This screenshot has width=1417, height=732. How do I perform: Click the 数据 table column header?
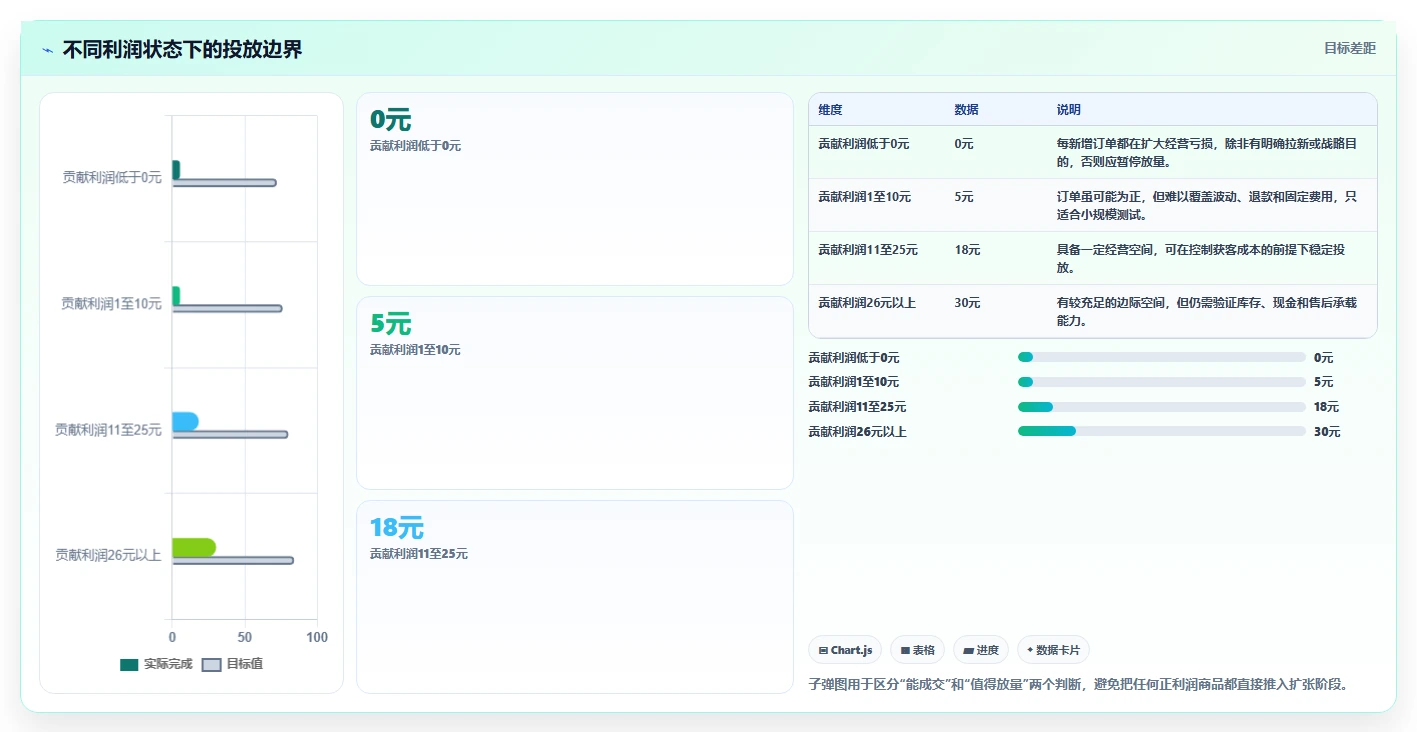coord(966,110)
